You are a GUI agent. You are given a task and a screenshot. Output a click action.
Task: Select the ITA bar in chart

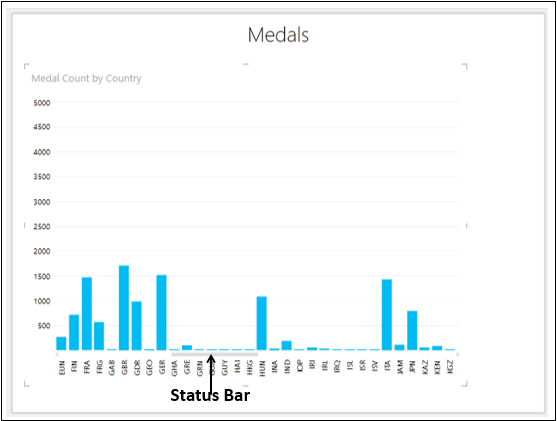(x=387, y=315)
